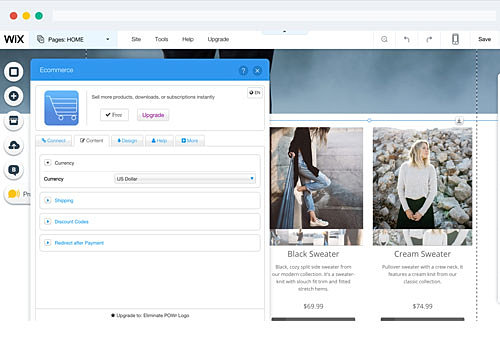Viewport: 500px width, 360px height.
Task: Open the Uploads cloud sidebar icon
Action: (14, 145)
